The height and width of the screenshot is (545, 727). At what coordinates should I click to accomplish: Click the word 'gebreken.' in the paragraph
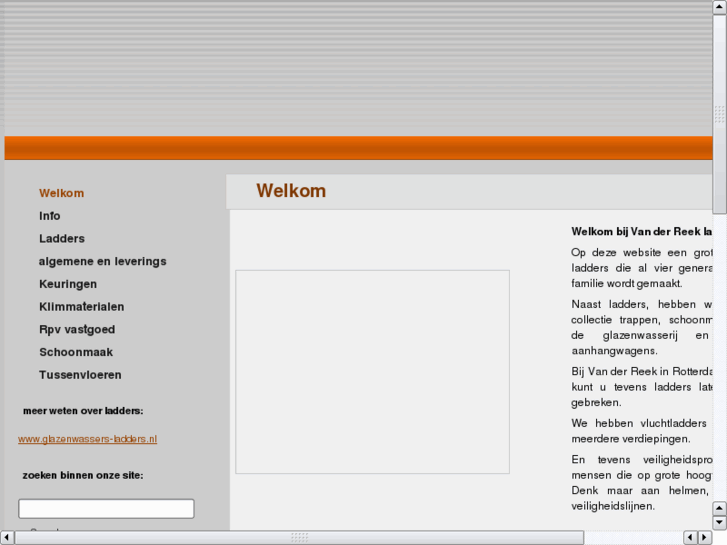pos(596,403)
